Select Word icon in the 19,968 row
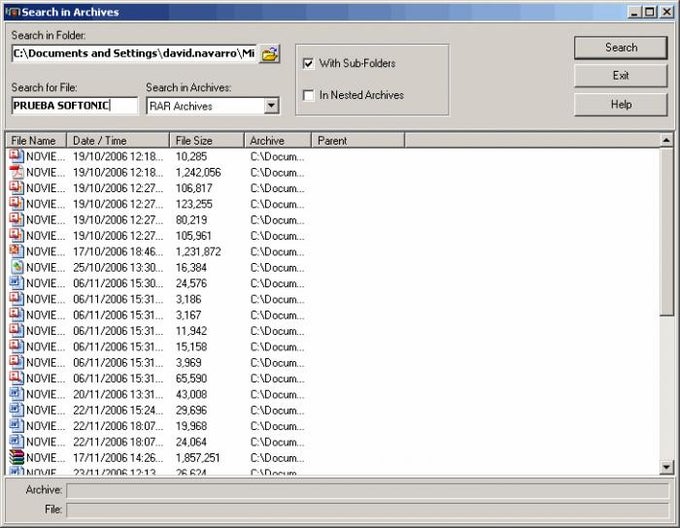 [16, 426]
